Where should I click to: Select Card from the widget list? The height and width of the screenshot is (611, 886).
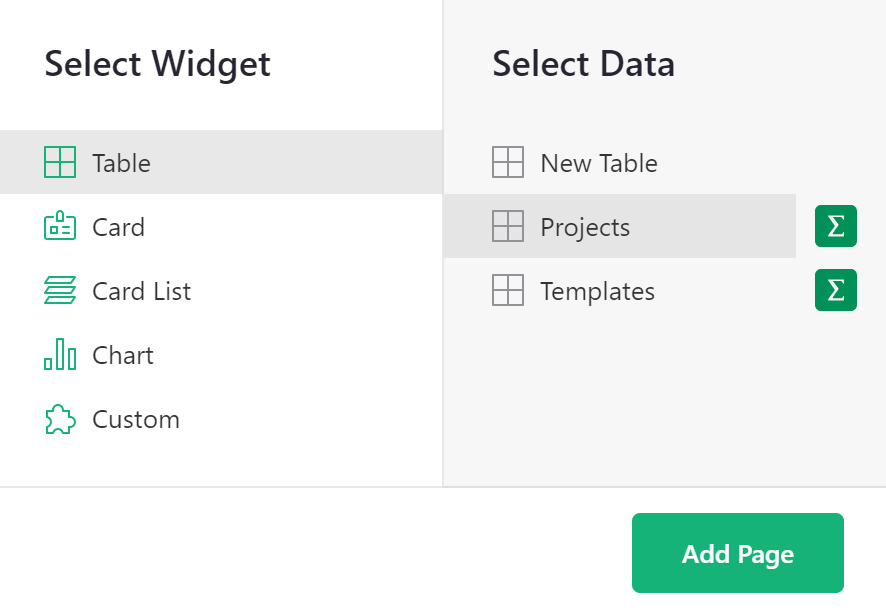pos(119,227)
